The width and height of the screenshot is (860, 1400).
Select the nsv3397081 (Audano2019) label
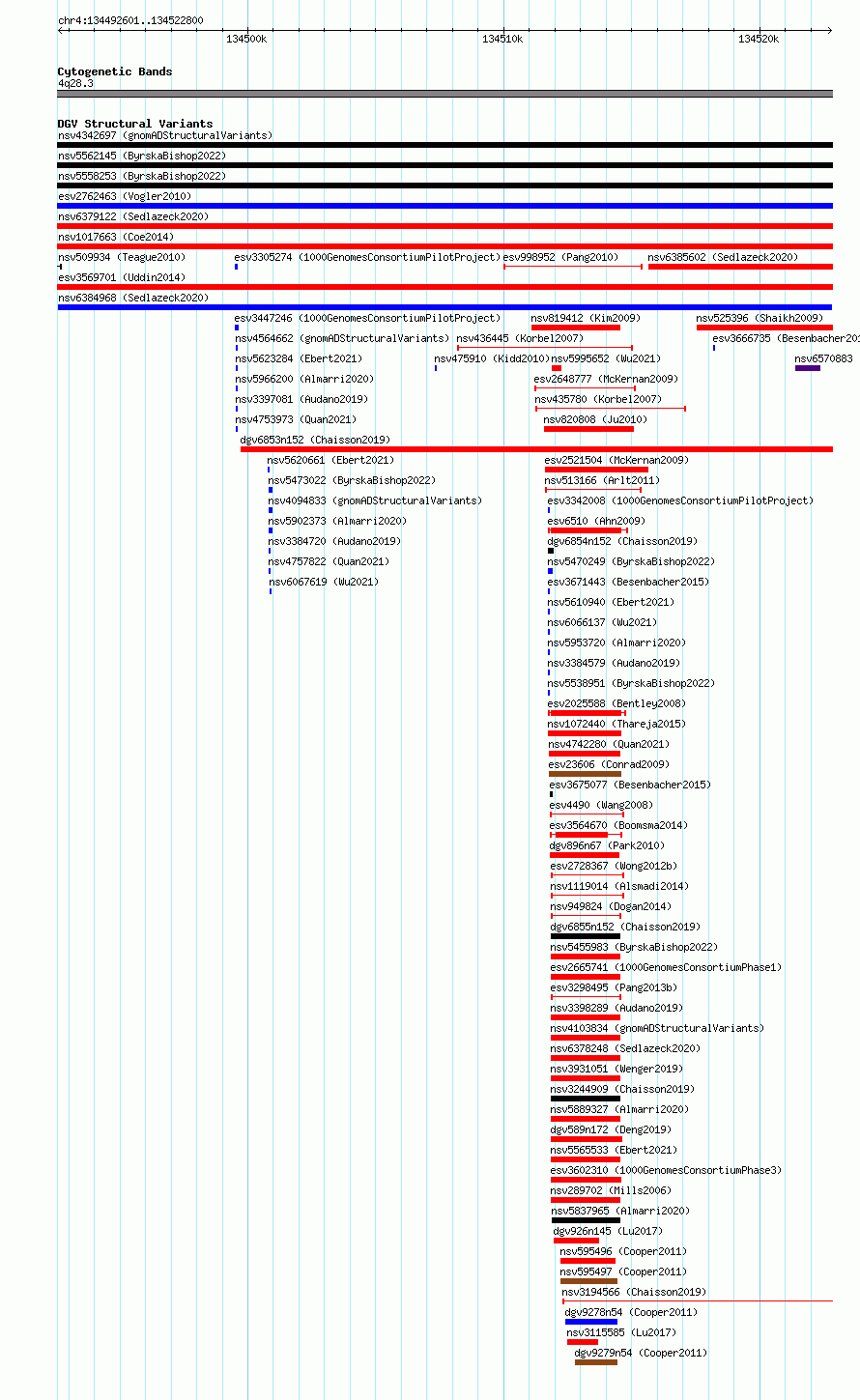pos(301,400)
